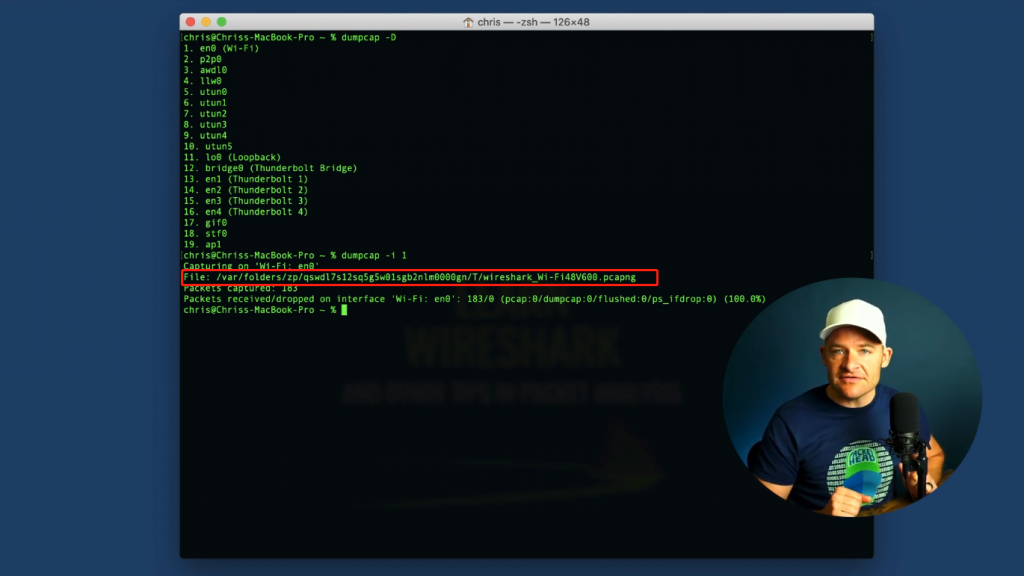Click the line '9. utun4'
1024x576 pixels.
[205, 135]
